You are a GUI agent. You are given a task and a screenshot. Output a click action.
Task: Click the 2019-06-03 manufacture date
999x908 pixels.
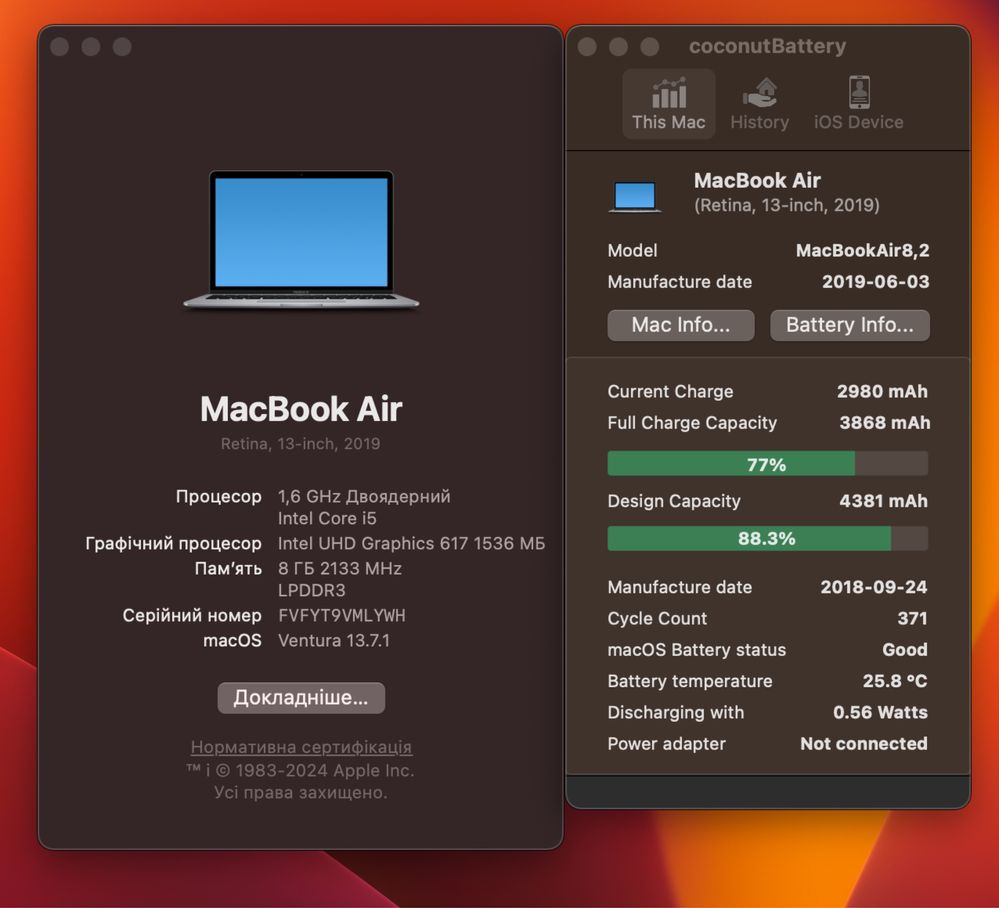pos(875,282)
